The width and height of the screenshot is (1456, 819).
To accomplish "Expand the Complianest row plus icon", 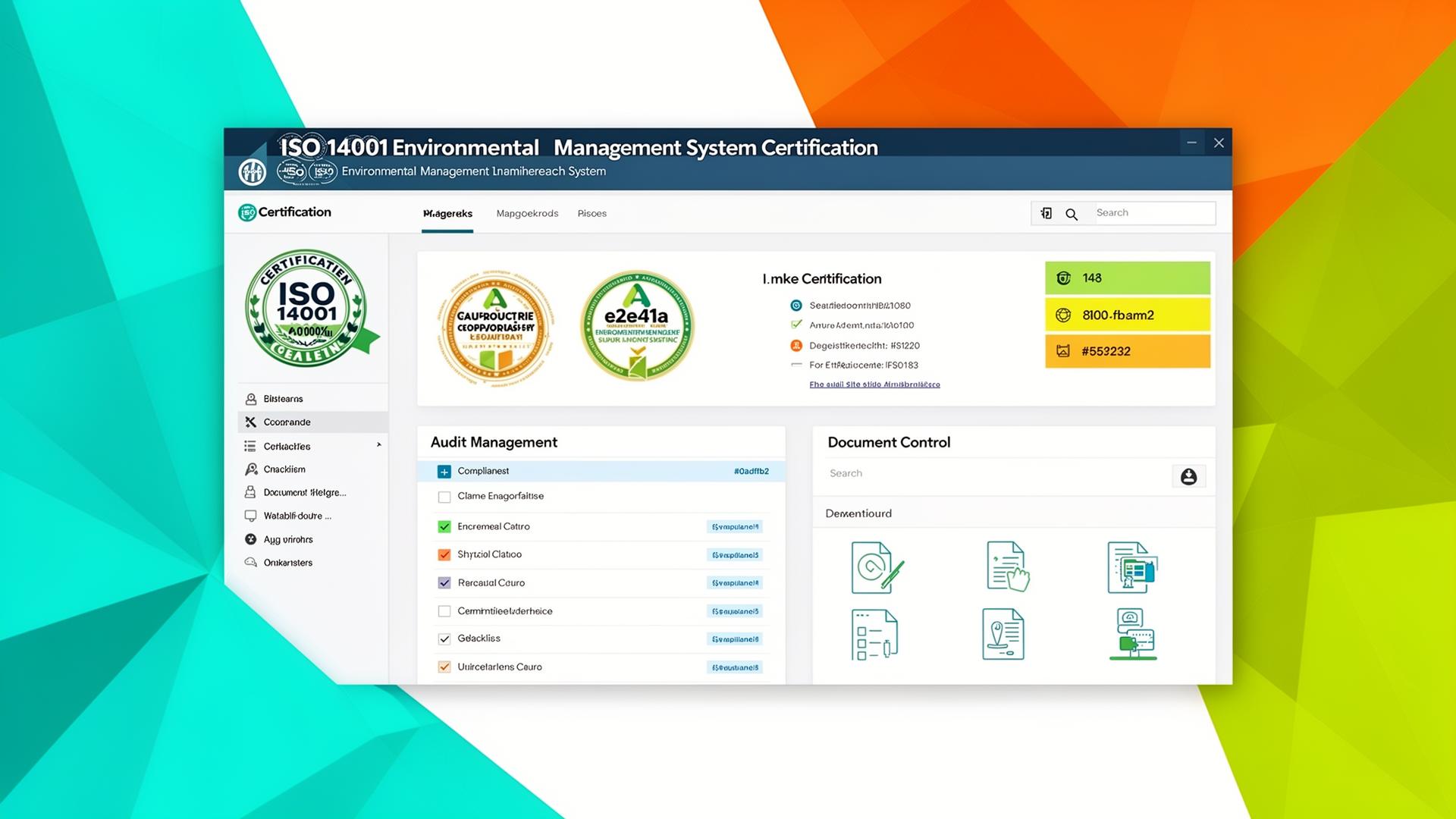I will click(444, 472).
